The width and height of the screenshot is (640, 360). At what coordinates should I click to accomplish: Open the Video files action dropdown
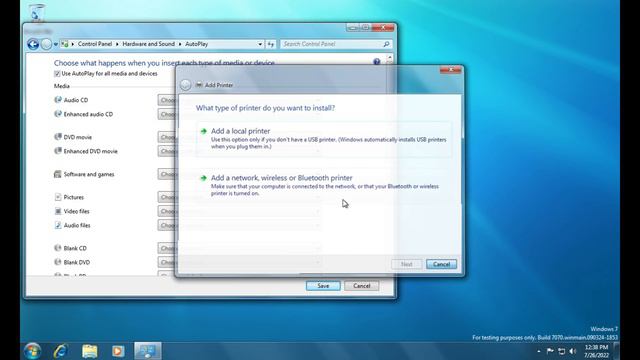(239, 211)
